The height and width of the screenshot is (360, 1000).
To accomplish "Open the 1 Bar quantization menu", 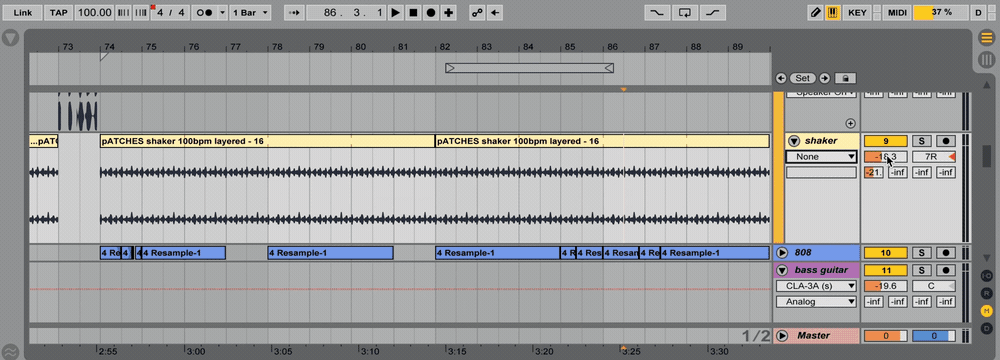I will coord(250,12).
